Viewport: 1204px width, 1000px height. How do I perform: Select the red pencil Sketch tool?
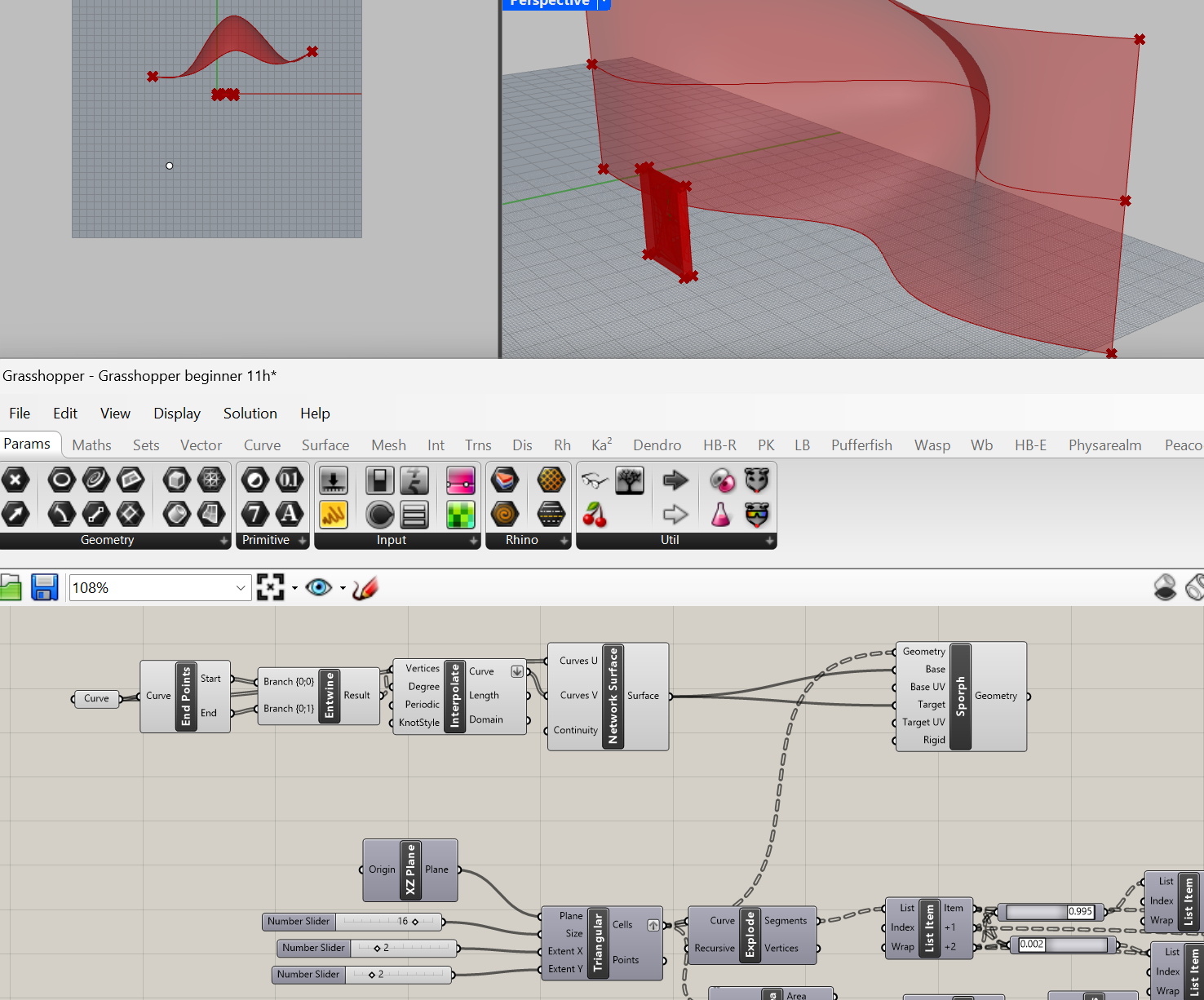click(365, 587)
